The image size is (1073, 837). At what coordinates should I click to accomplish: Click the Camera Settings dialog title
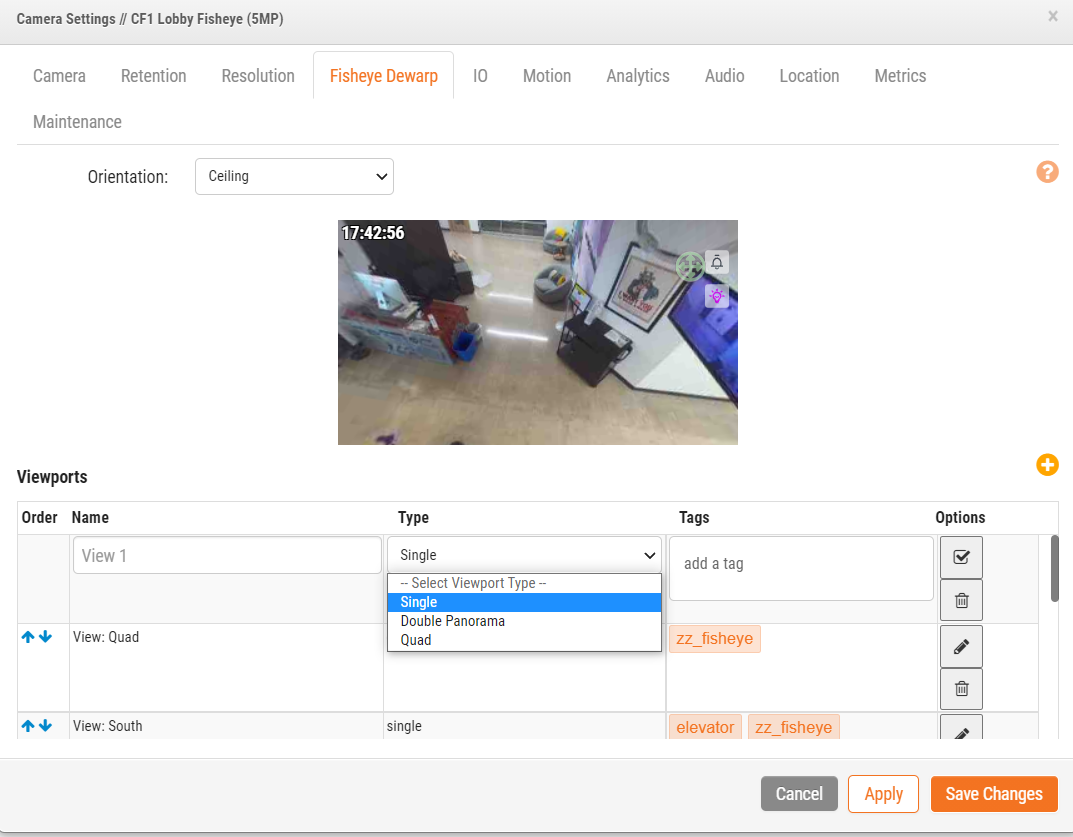click(x=150, y=19)
